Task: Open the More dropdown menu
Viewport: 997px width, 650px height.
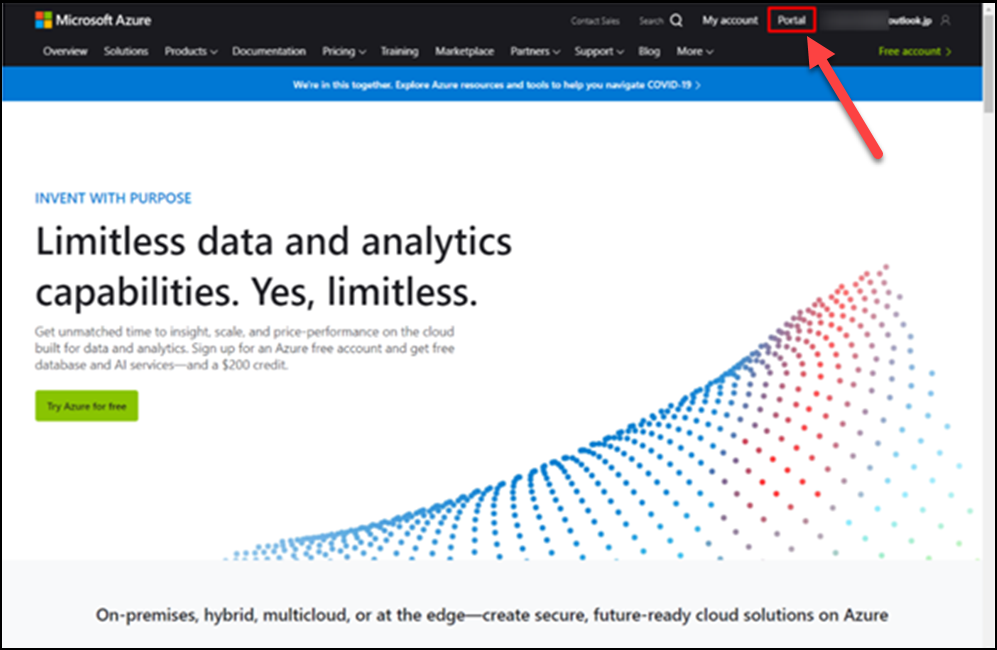Action: pos(694,52)
